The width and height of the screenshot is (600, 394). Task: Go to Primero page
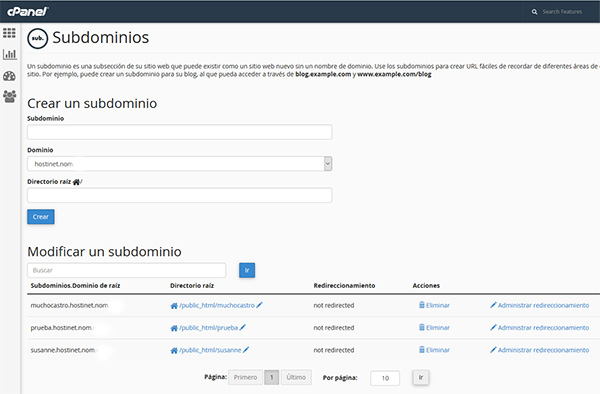pyautogui.click(x=245, y=378)
